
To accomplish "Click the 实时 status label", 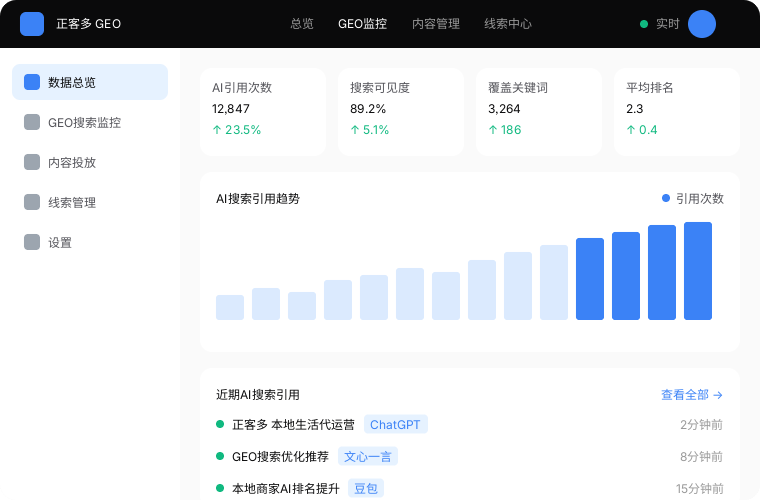I will 667,24.
